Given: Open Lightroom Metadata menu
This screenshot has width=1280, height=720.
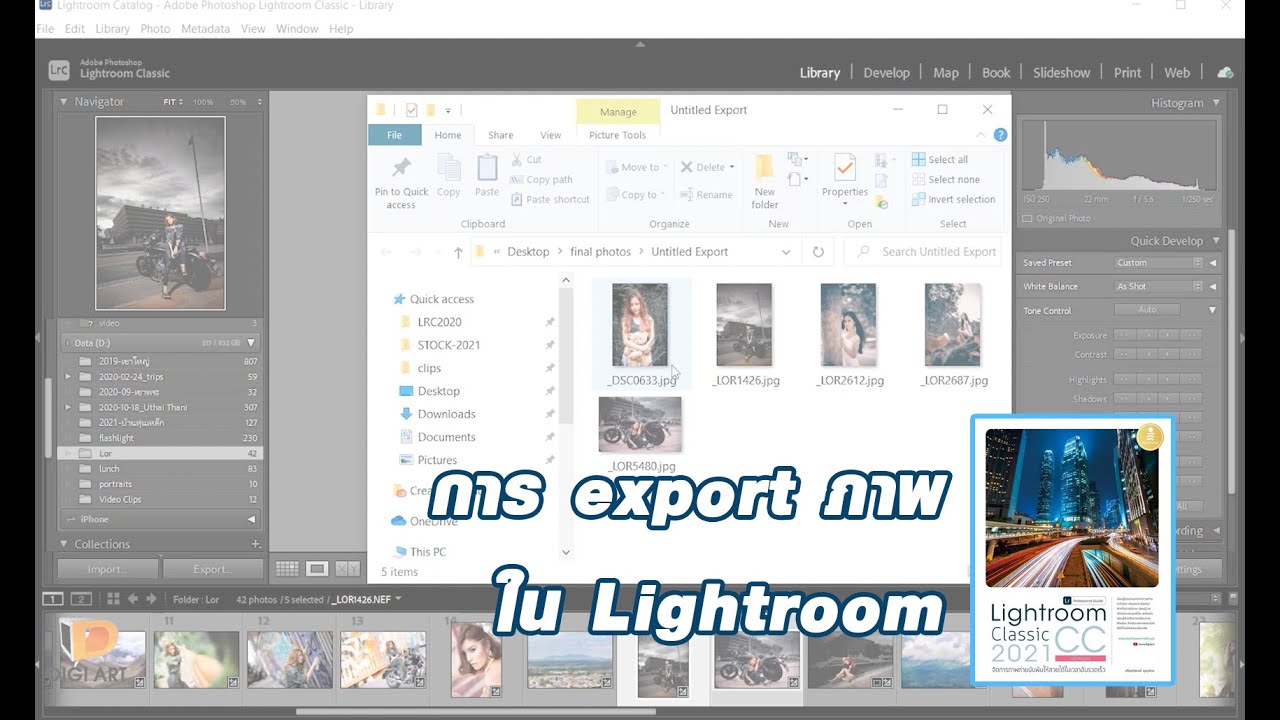Looking at the screenshot, I should 205,29.
